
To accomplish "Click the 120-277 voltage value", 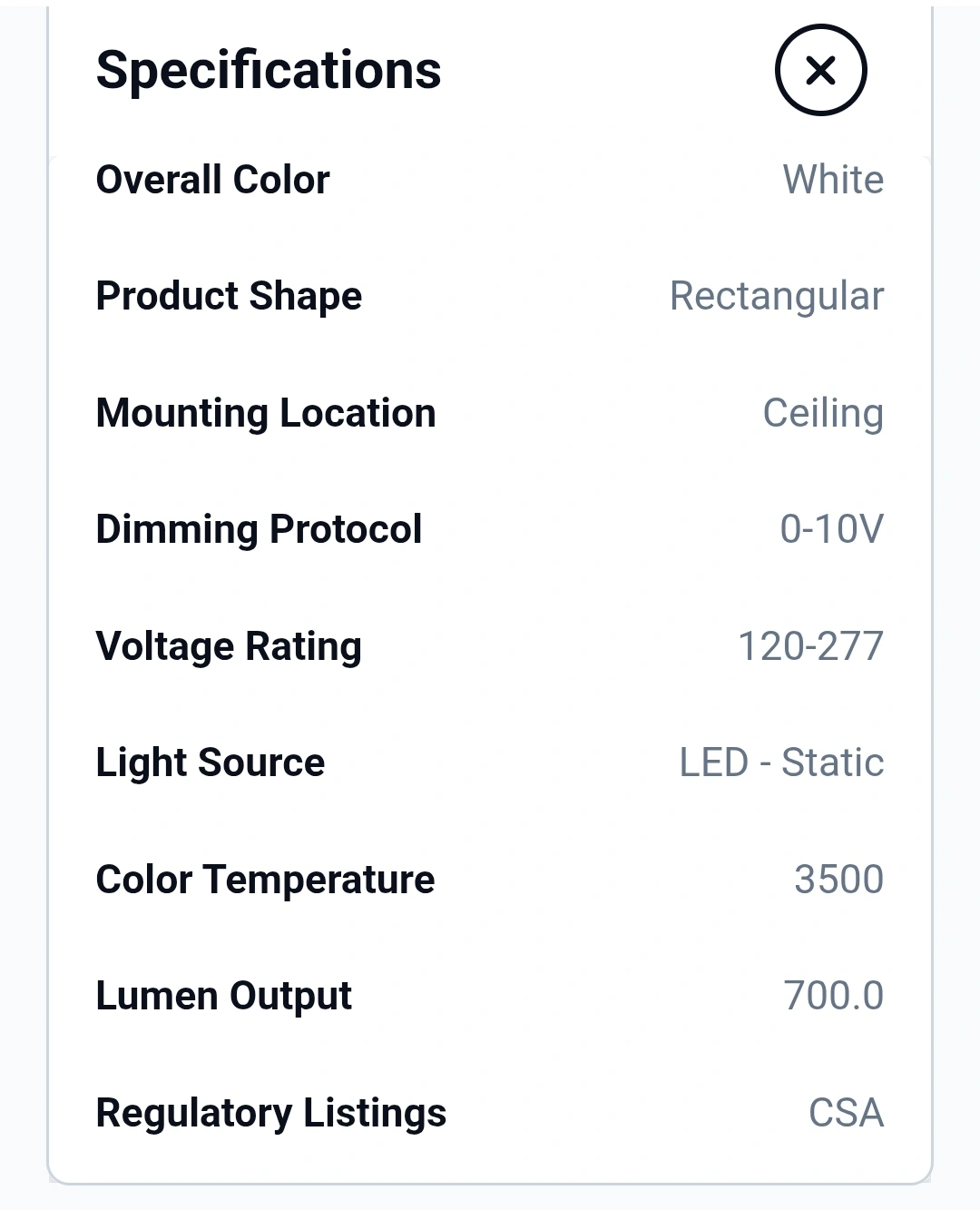I will point(810,646).
